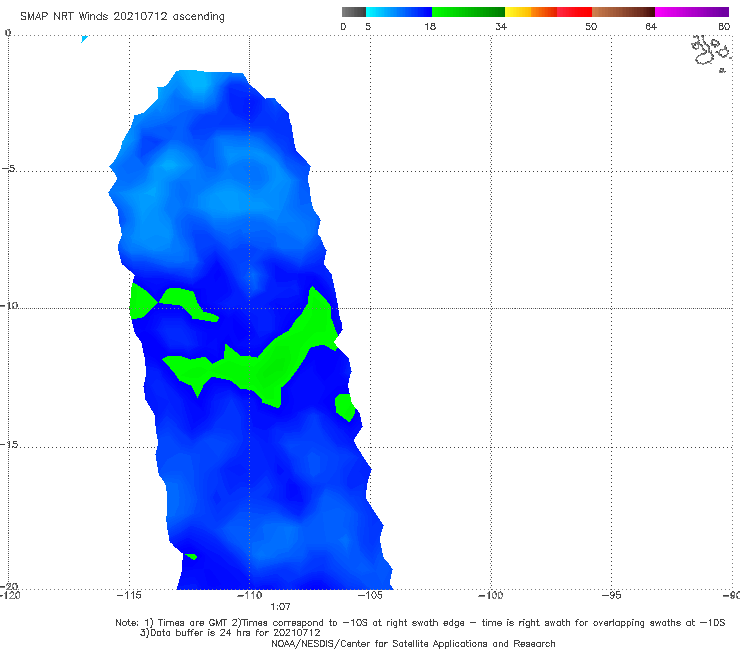Viewport: 740px width, 650px height.
Task: Click the green wind patch at swath's left edge
Action: (x=142, y=301)
